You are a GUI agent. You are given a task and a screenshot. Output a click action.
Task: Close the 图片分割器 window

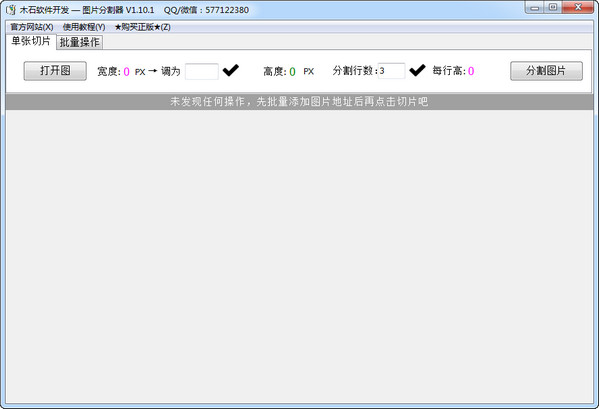578,7
